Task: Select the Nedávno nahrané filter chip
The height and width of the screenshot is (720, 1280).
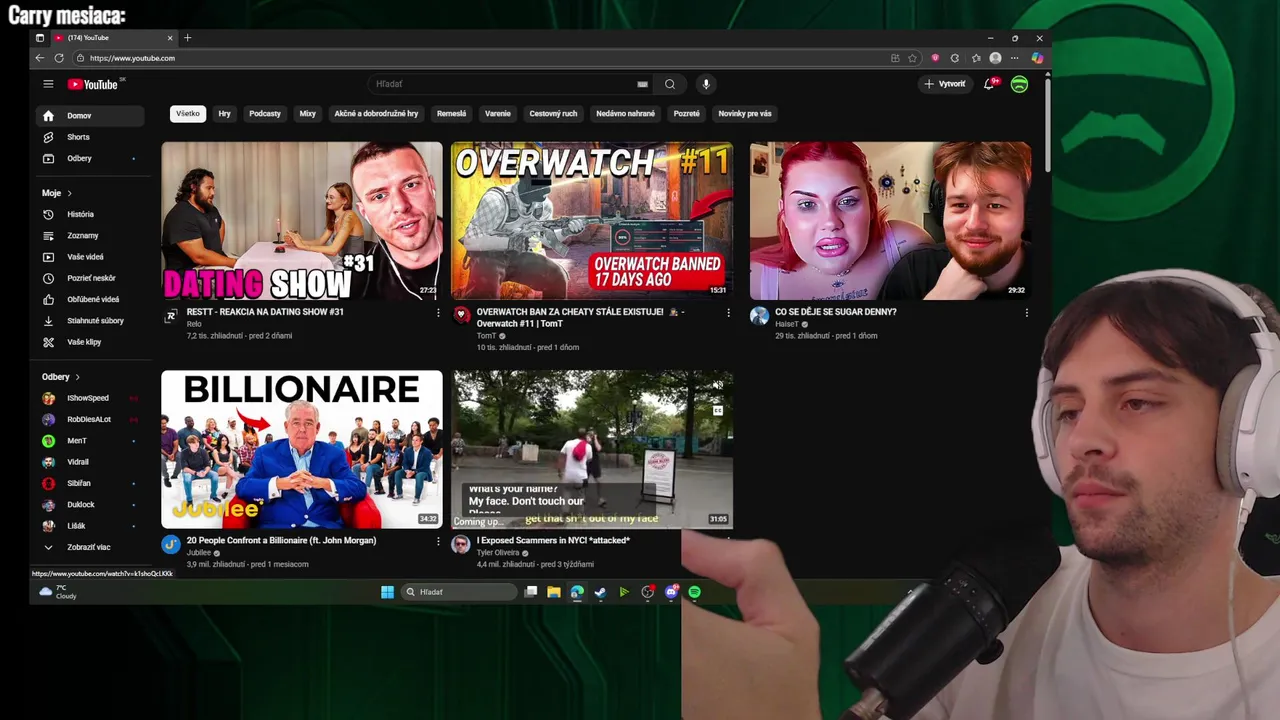Action: (625, 114)
